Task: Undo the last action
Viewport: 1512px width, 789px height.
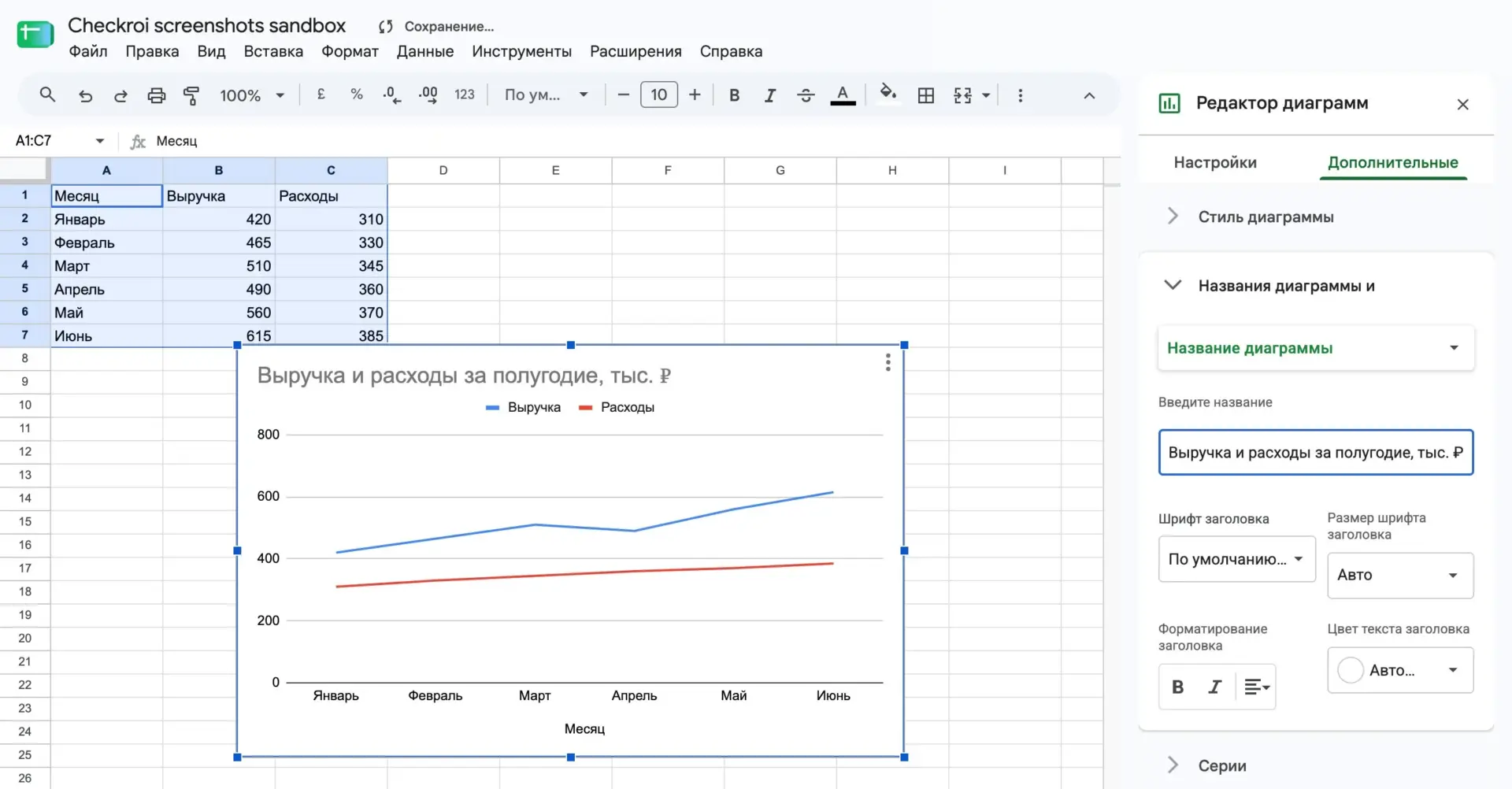Action: coord(85,95)
